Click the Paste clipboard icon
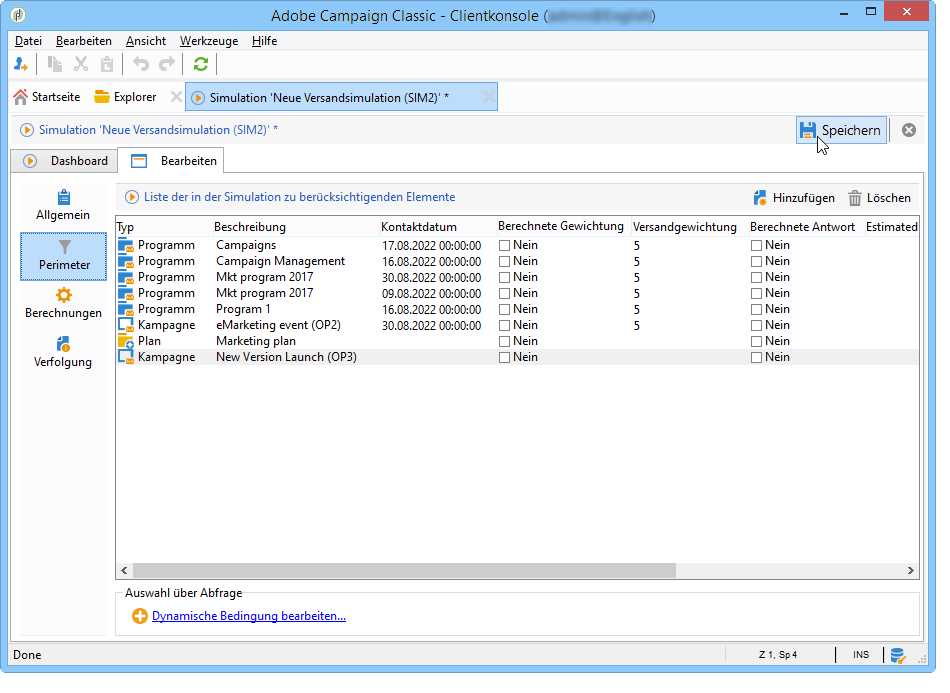This screenshot has width=950, height=693. [x=107, y=64]
